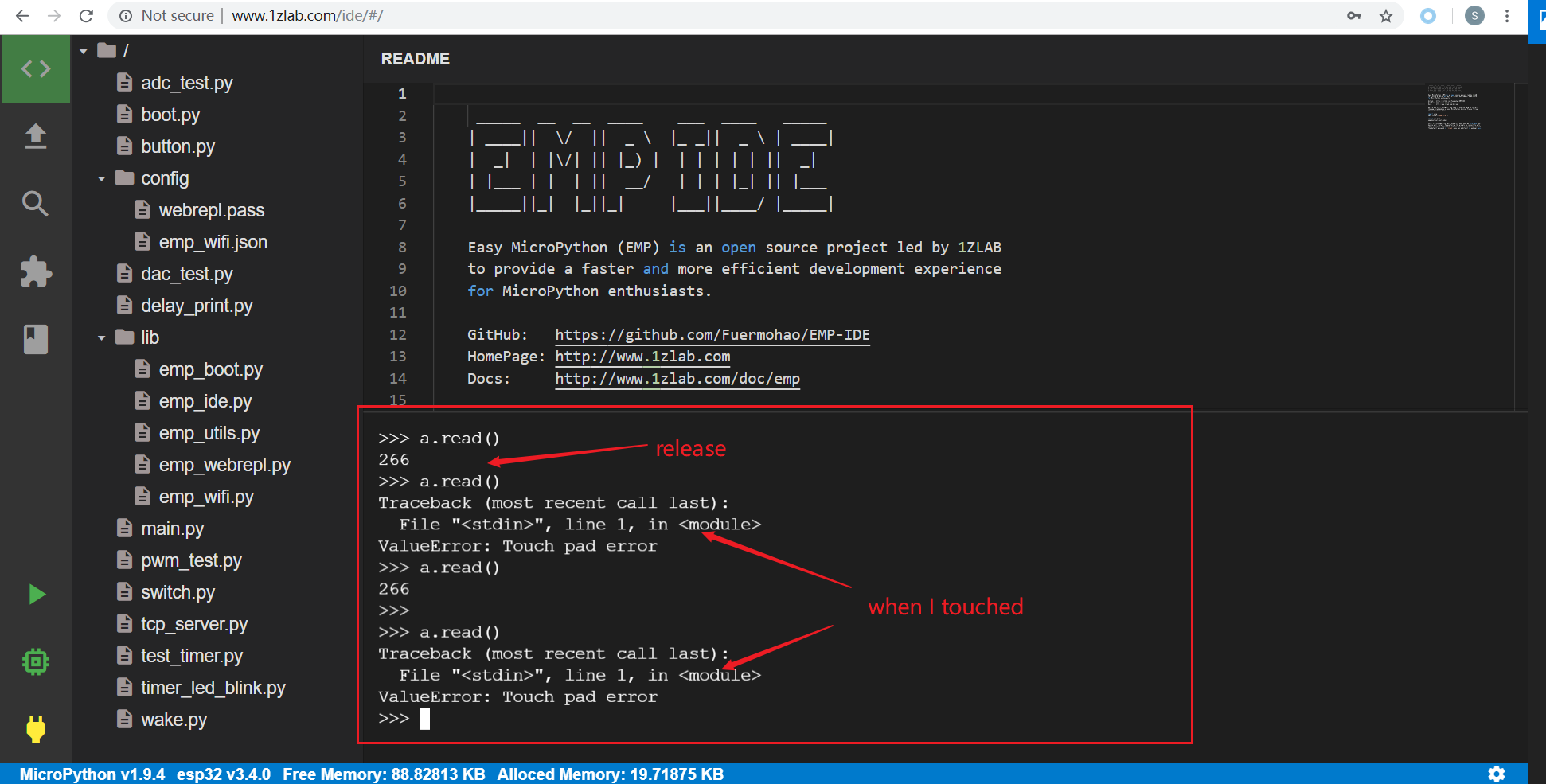The image size is (1546, 784).
Task: Star this page in Chrome
Action: coord(1386,15)
